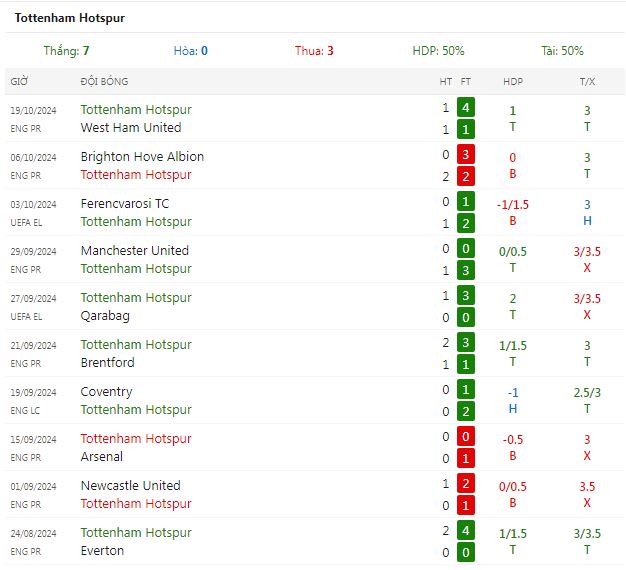Open Ferencvarosi TC team link

125,204
